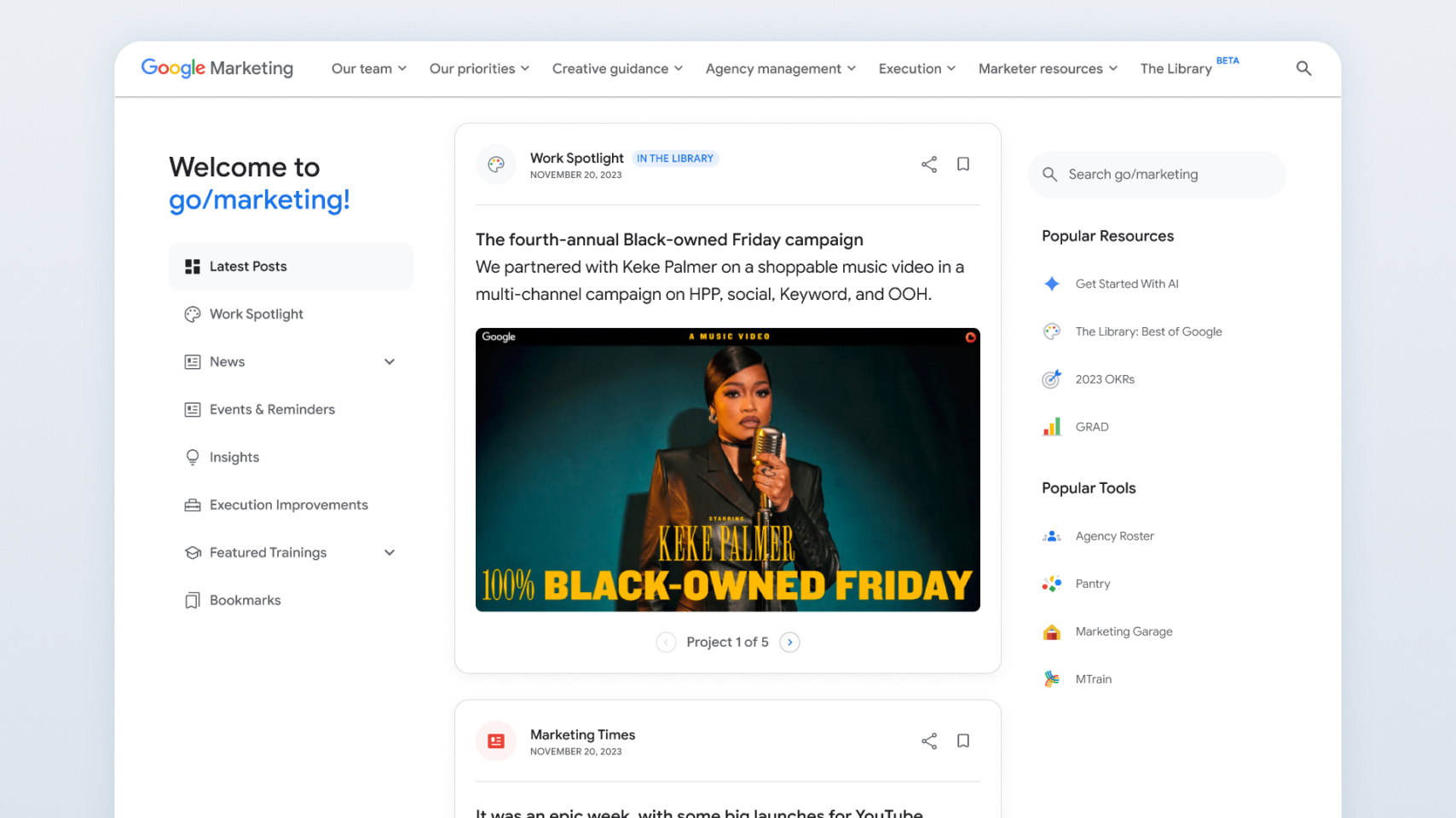Click the Pantry colorful dots icon
This screenshot has height=818, width=1456.
(1052, 584)
